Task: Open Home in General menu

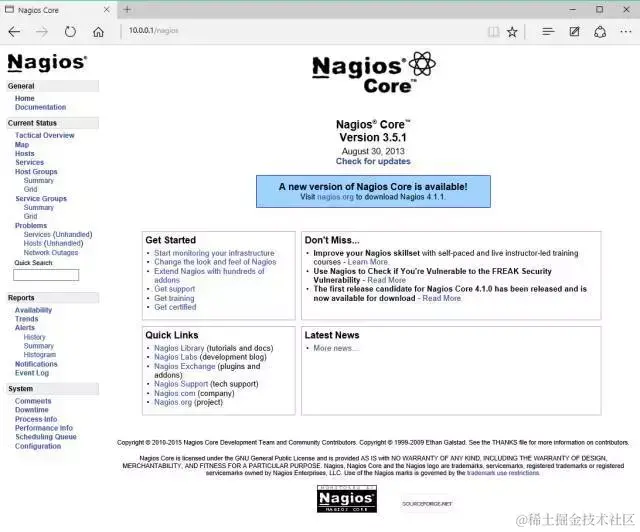Action: point(24,98)
